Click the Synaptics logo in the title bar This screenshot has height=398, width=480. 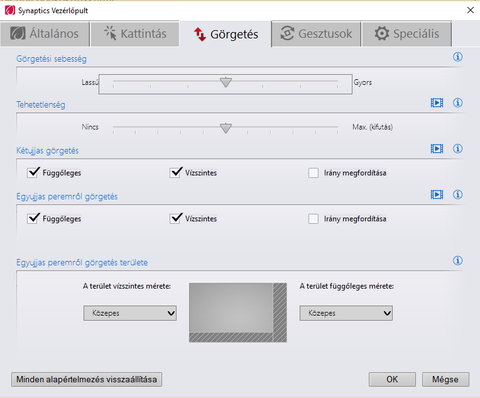click(10, 10)
